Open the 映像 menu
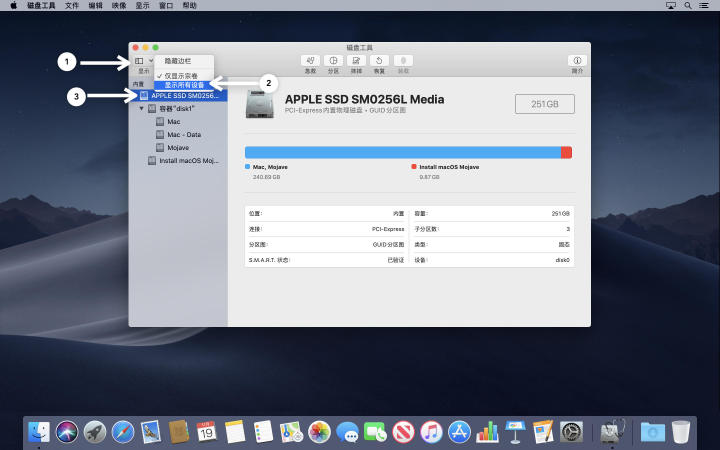The width and height of the screenshot is (720, 450). tap(119, 6)
